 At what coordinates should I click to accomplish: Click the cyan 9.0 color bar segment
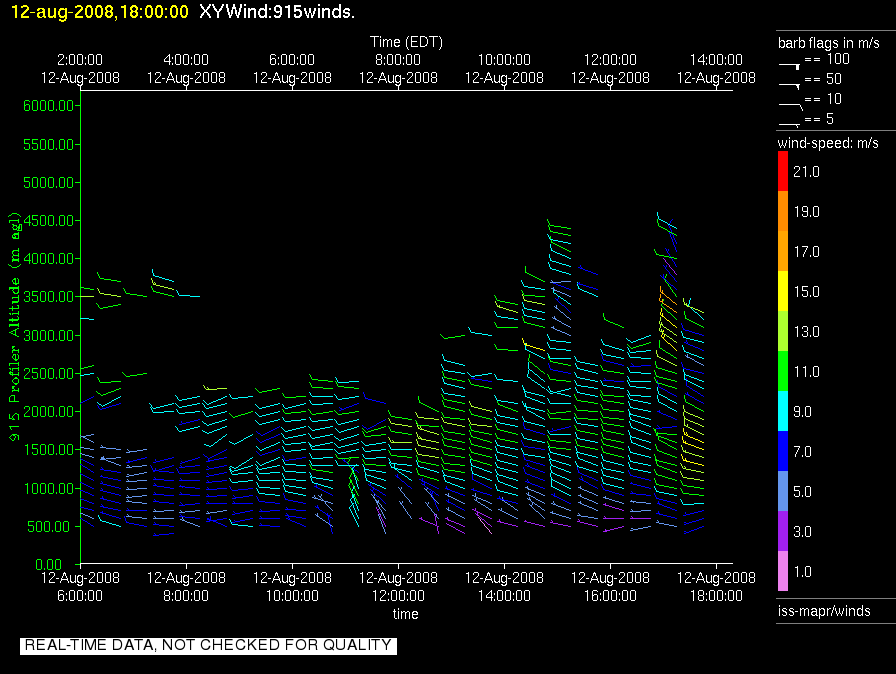(x=783, y=411)
